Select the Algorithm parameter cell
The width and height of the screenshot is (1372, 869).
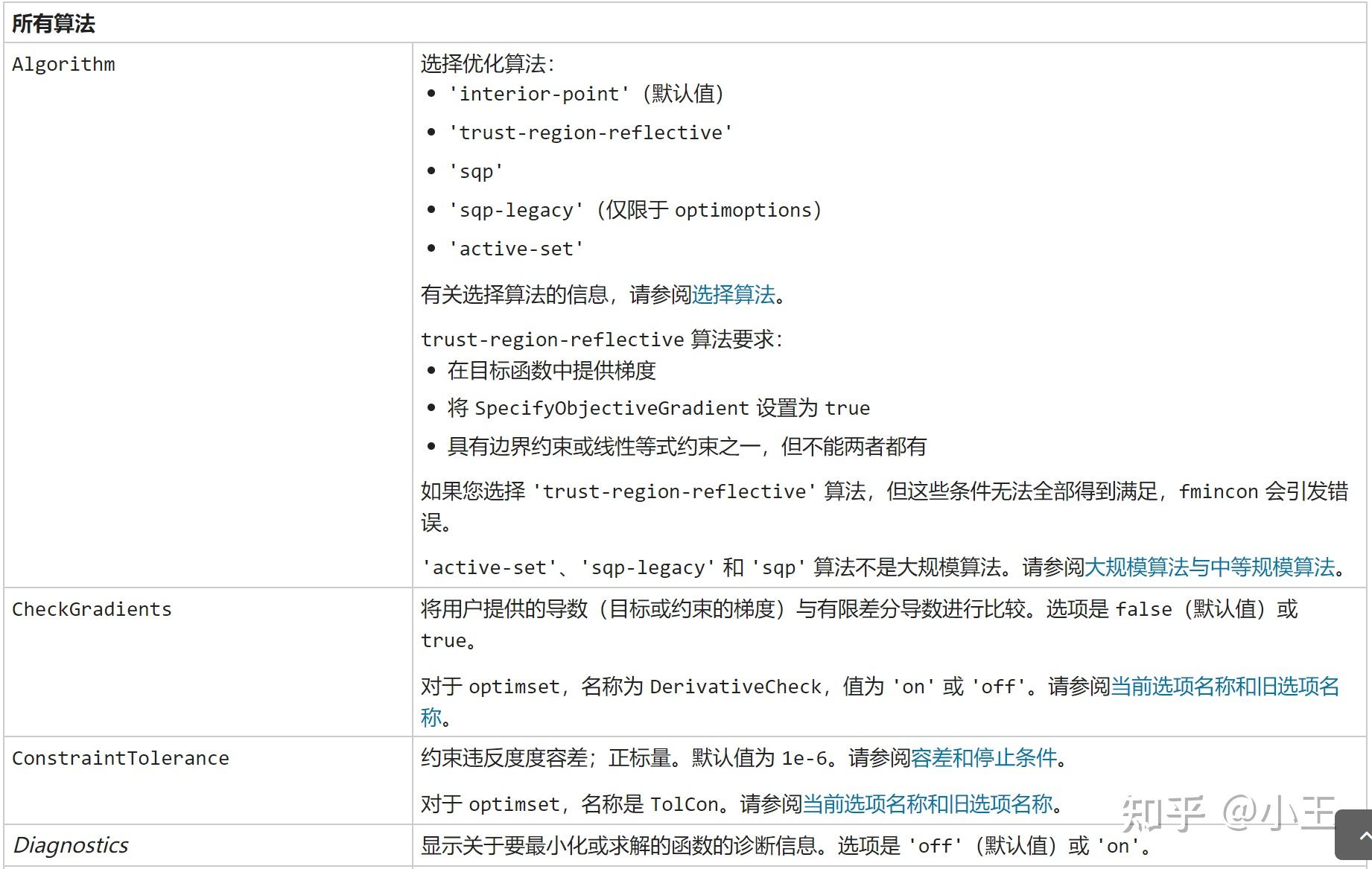63,65
